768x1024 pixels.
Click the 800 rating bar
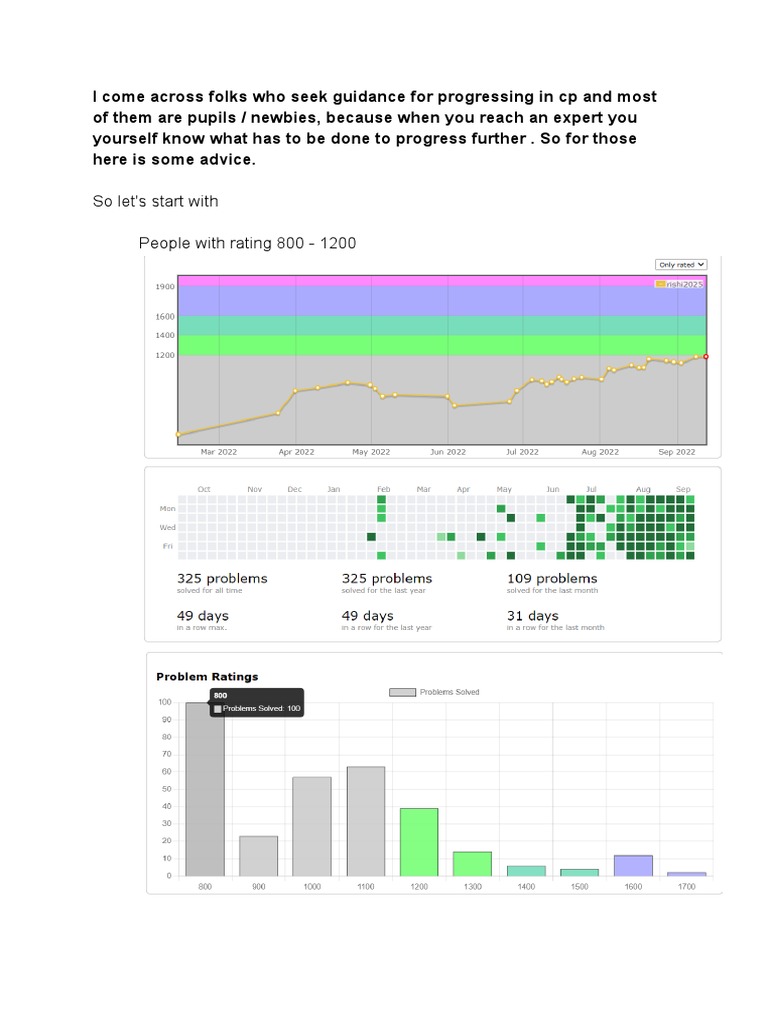click(205, 790)
